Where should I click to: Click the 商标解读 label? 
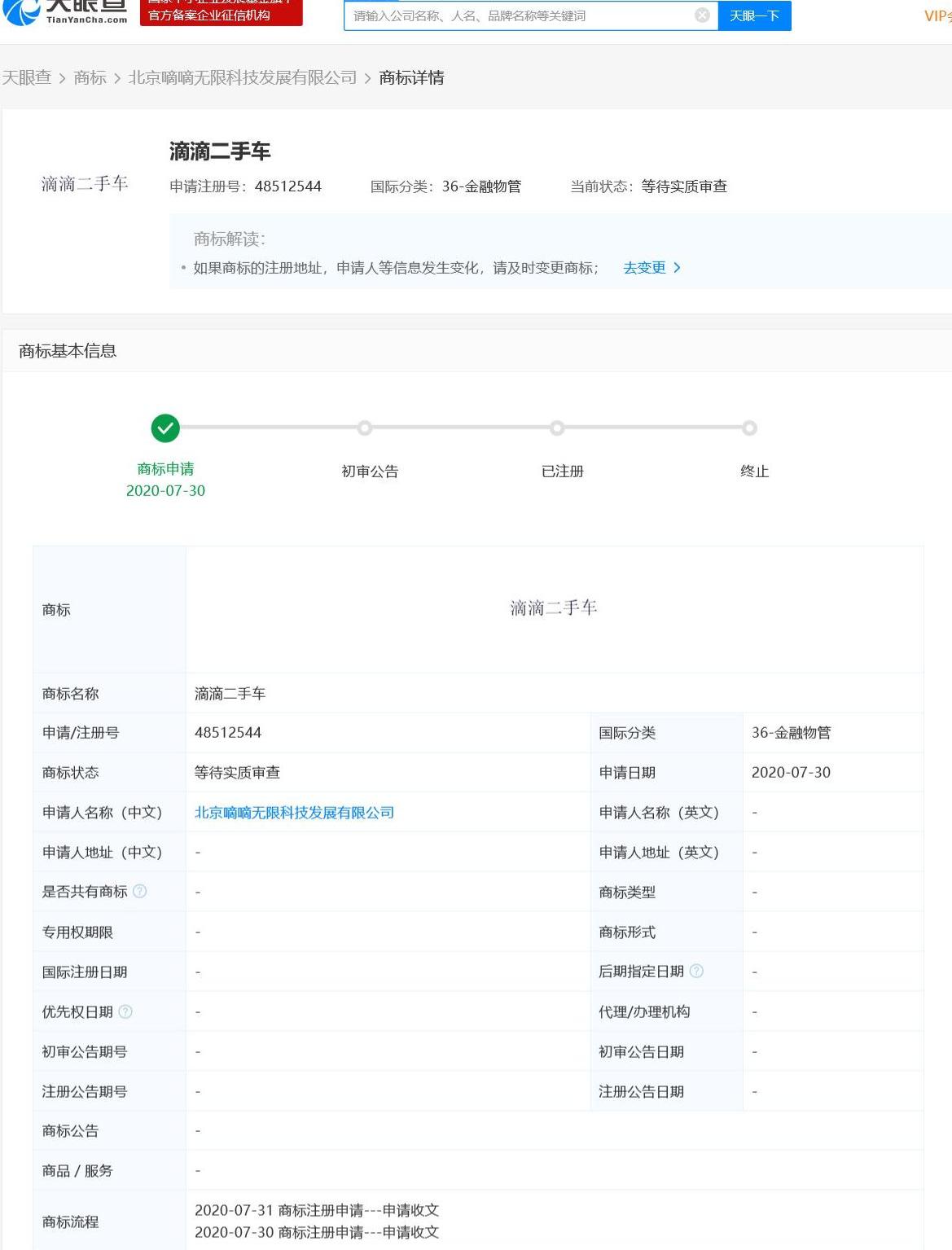point(230,239)
